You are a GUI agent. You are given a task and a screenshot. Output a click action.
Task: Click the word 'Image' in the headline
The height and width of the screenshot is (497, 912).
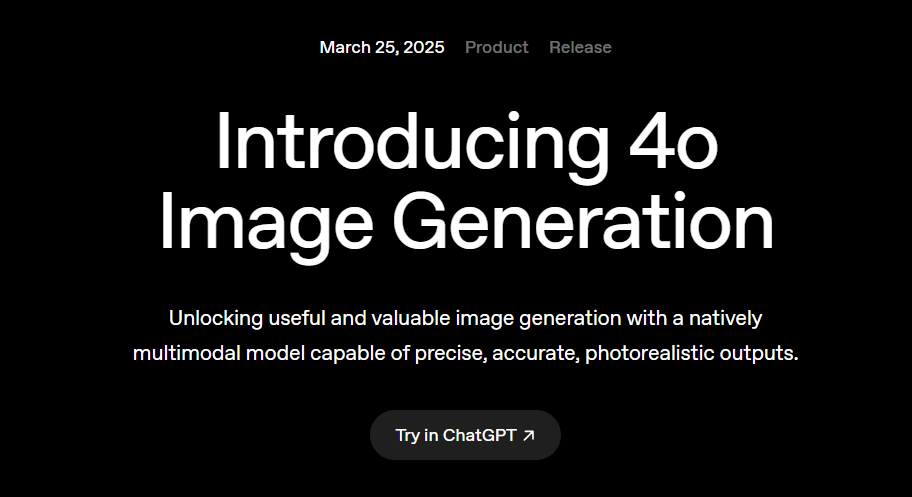(266, 225)
